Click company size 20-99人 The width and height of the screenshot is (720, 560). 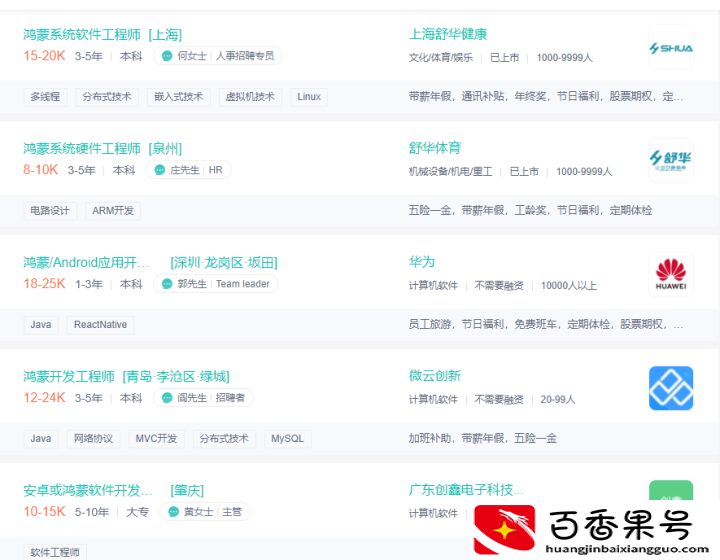click(557, 399)
